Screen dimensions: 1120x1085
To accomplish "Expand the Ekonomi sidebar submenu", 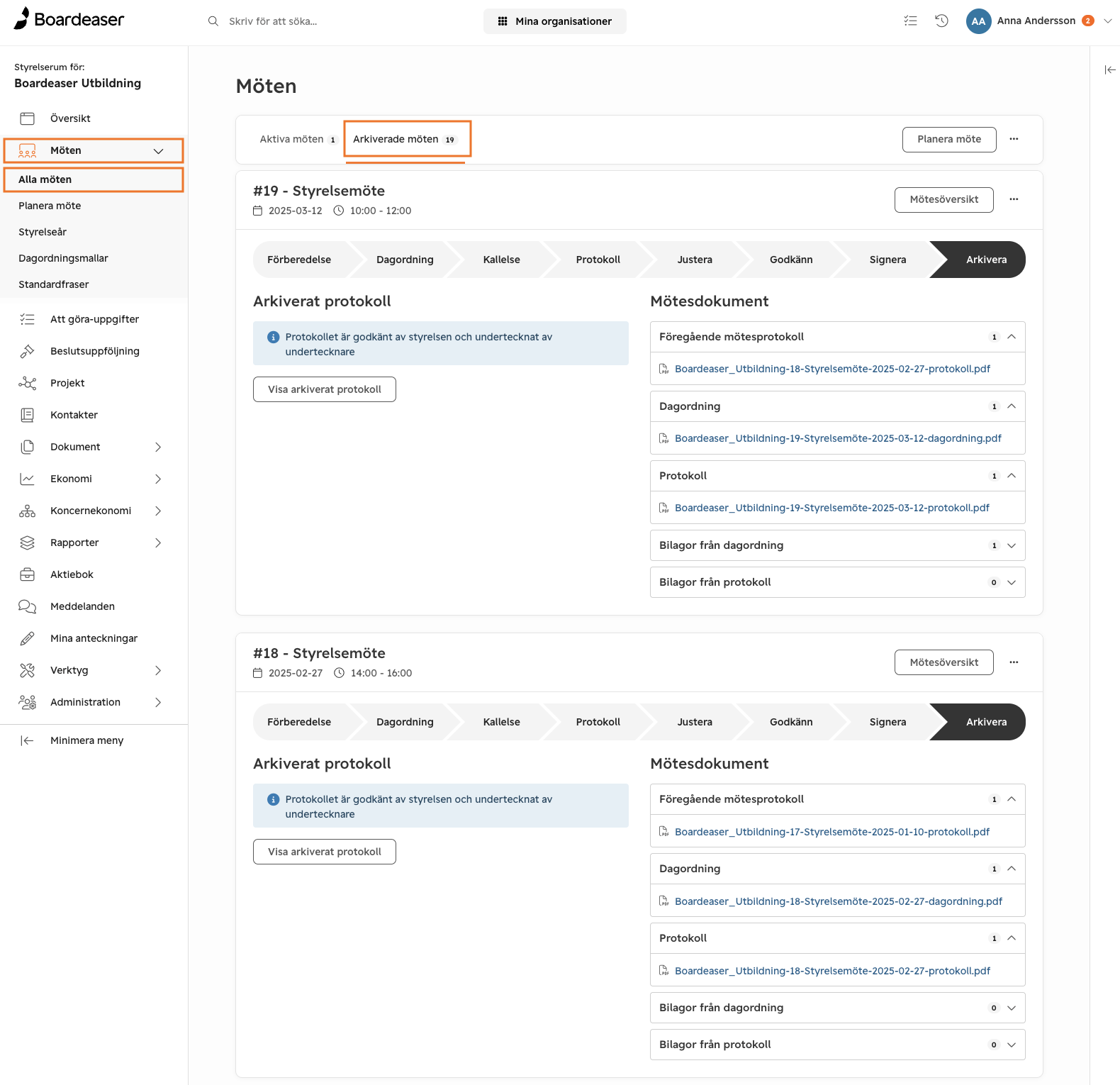I will click(158, 479).
